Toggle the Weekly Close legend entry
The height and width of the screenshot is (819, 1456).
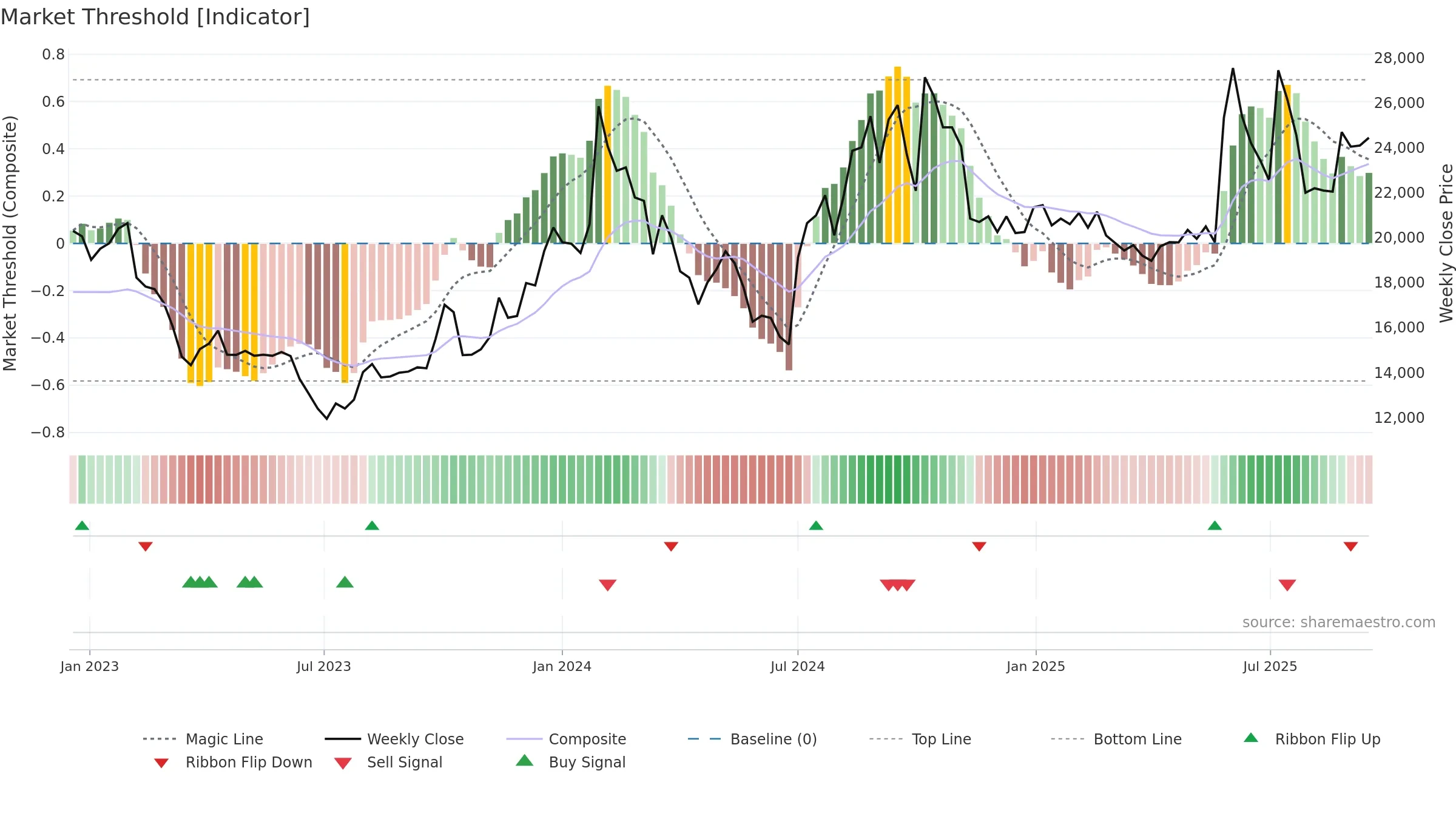tap(394, 739)
